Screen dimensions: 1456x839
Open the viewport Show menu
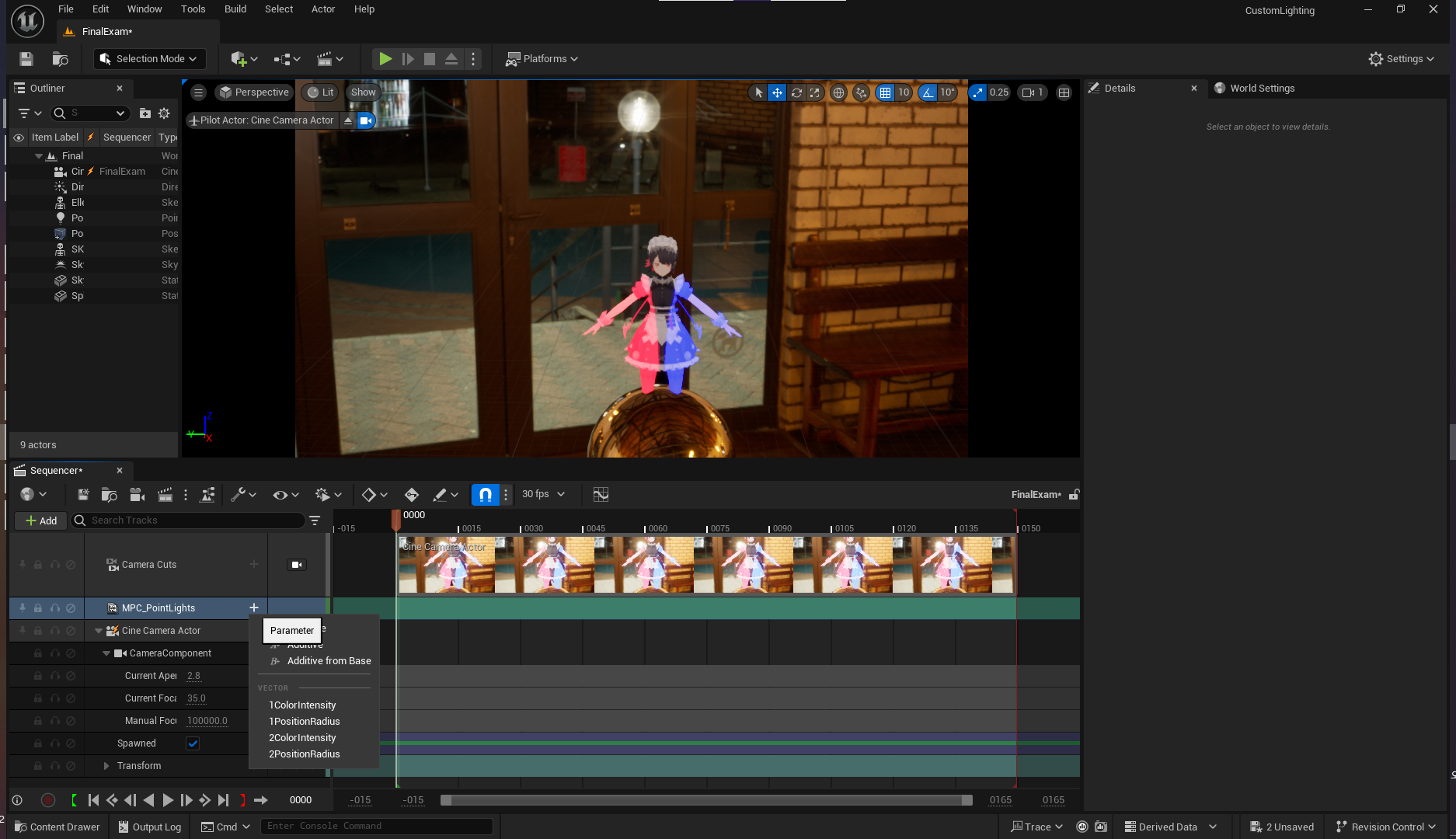point(363,92)
